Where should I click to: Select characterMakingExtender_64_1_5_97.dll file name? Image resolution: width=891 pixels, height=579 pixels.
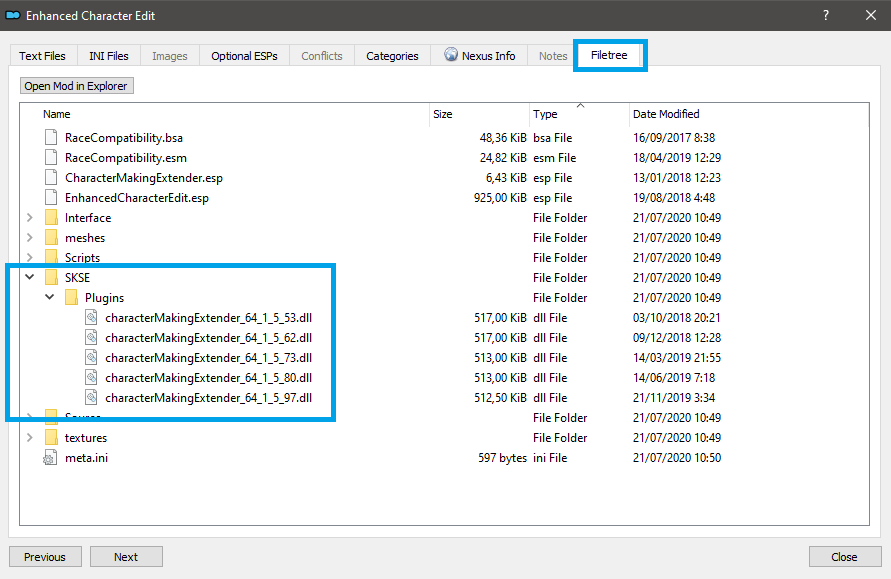pos(209,398)
